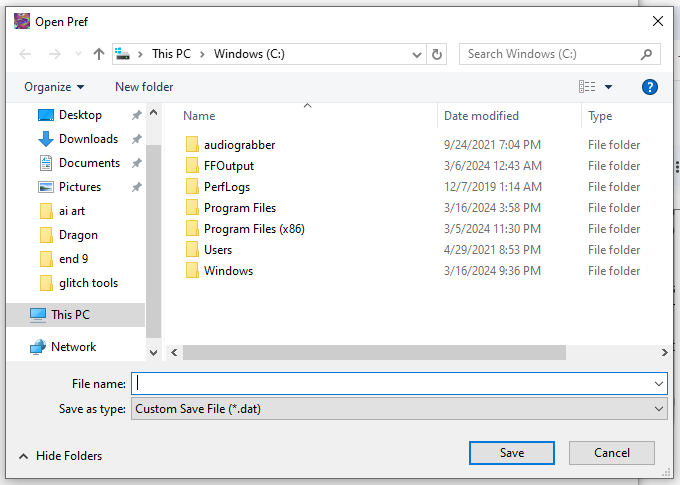Click the Users folder name

click(218, 250)
